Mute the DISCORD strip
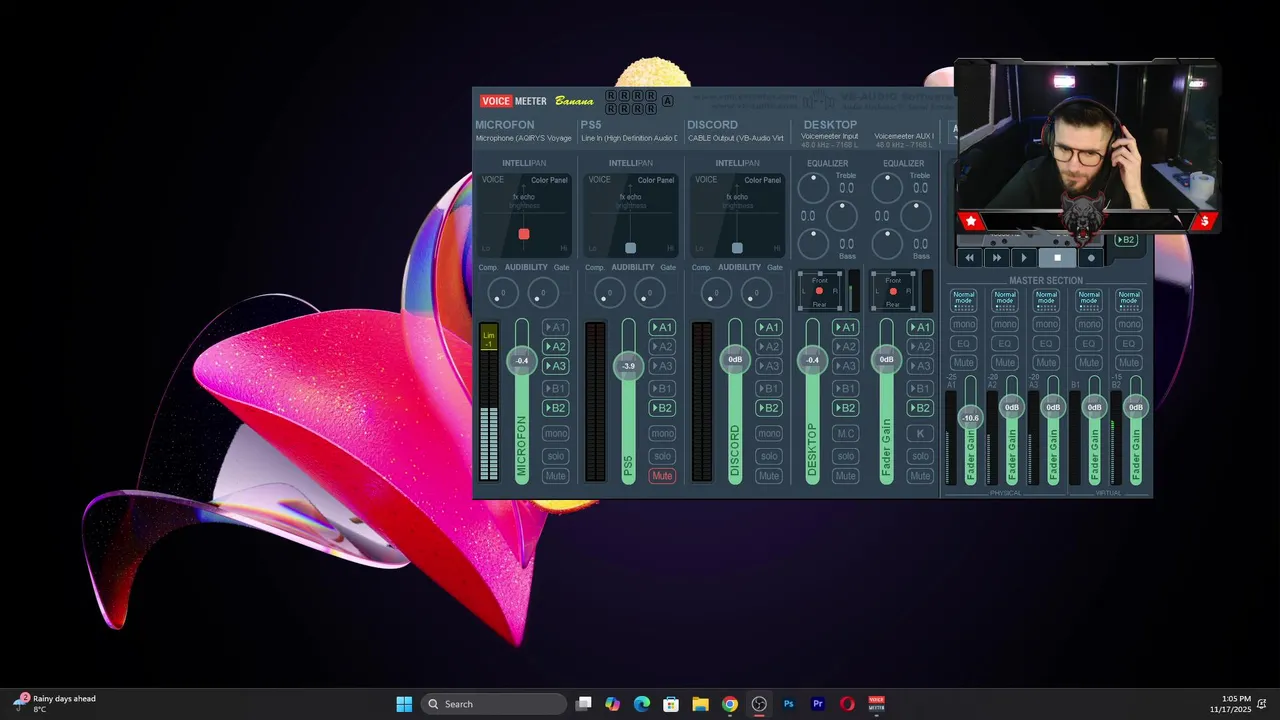1280x720 pixels. point(769,476)
